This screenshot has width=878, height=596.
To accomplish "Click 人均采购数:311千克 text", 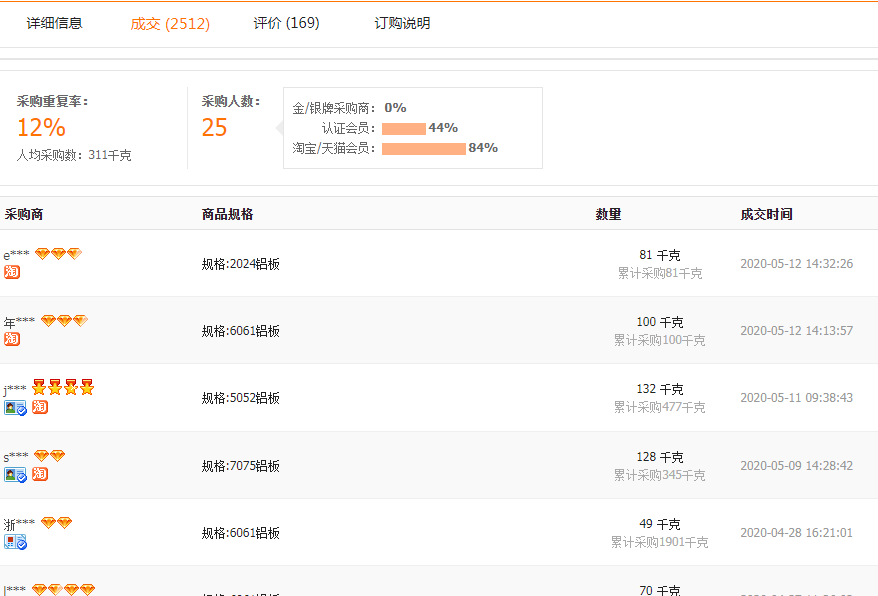I will [x=74, y=155].
